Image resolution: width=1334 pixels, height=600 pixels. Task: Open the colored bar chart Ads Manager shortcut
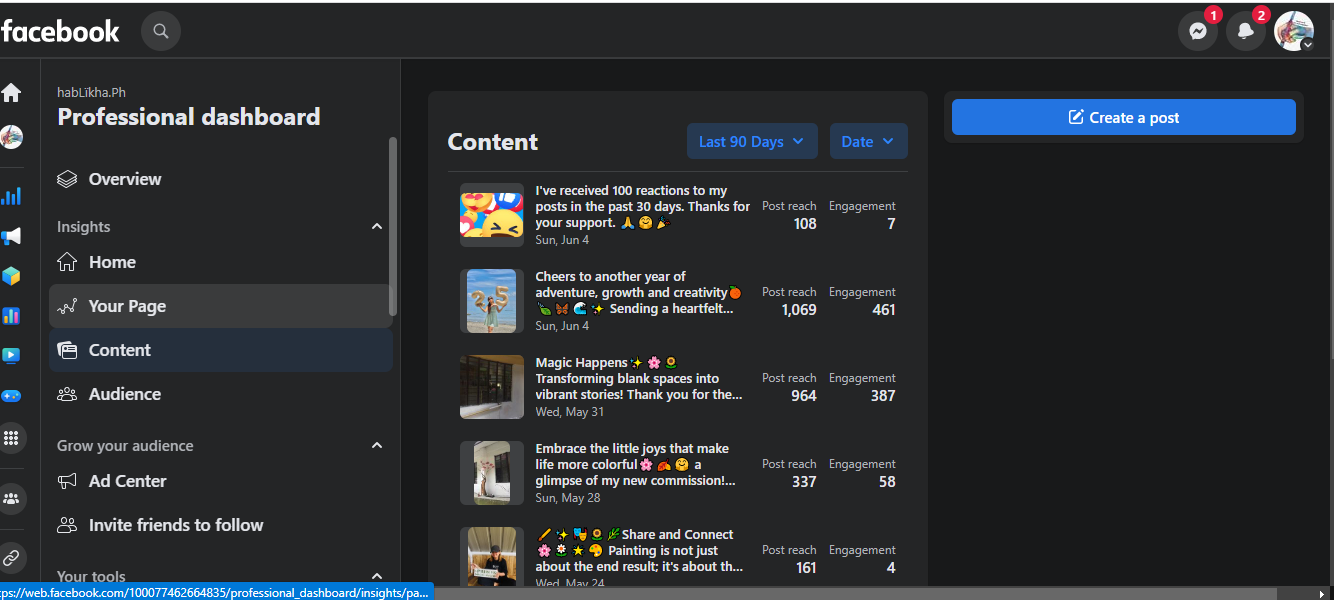coord(11,316)
